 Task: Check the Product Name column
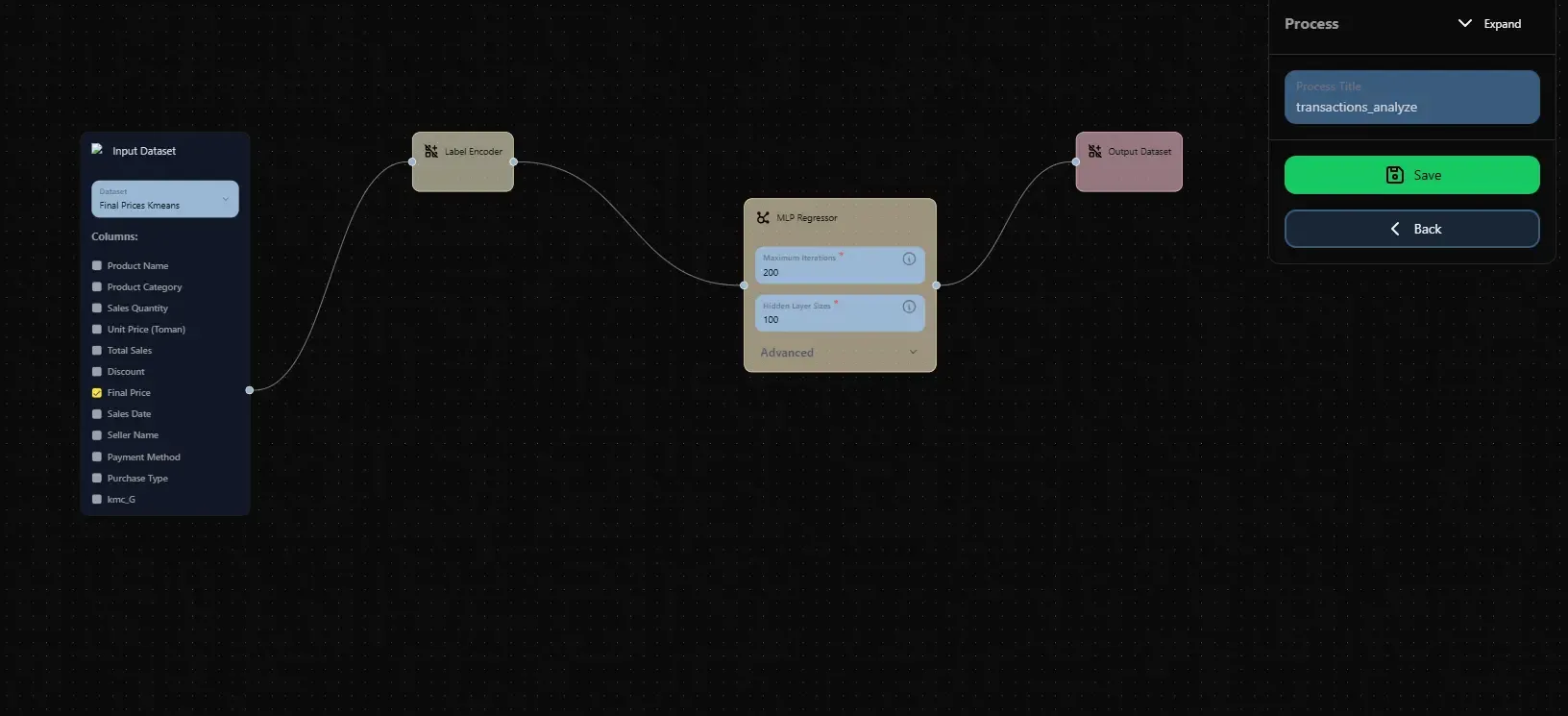click(97, 266)
